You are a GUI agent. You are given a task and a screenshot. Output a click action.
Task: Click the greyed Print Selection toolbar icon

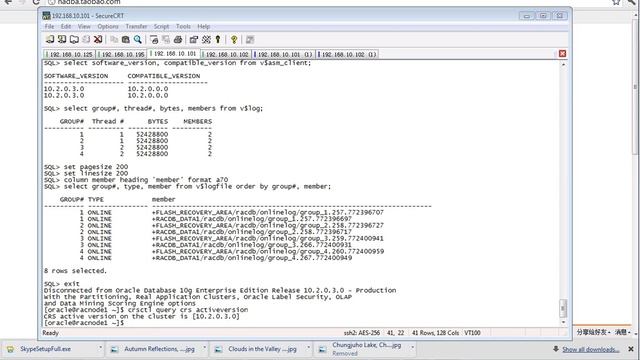tap(166, 39)
